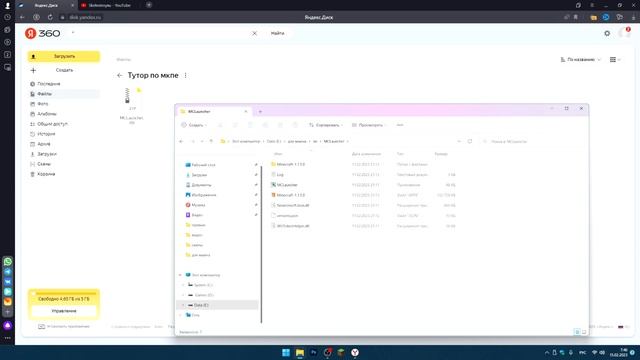This screenshot has height=360, width=640.
Task: Clear the Yandex Disk search field
Action: click(254, 33)
